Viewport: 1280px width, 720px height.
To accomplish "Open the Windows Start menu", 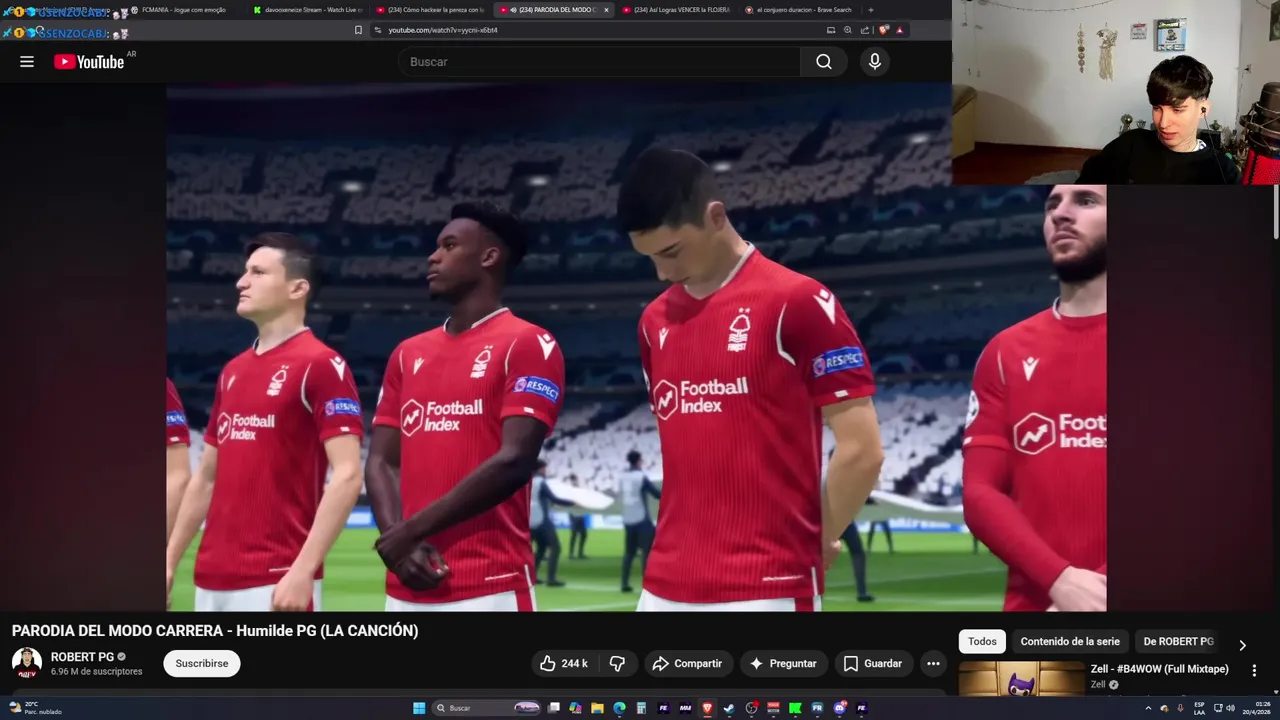I will (419, 708).
